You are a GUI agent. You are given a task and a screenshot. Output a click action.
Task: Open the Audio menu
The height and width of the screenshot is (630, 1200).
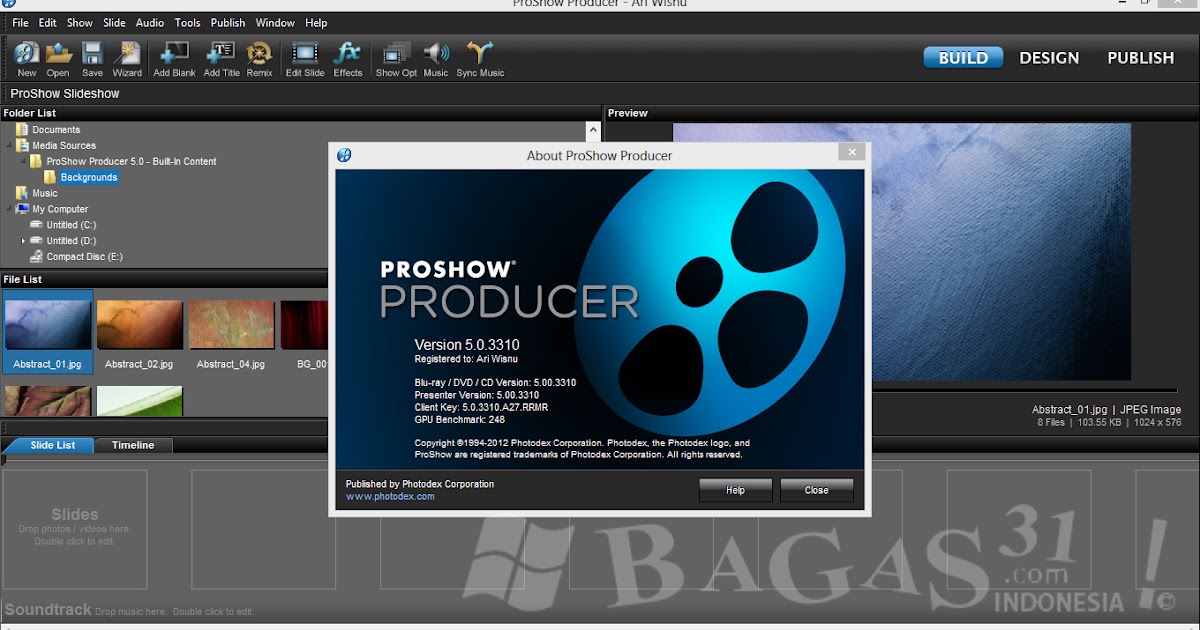[150, 23]
